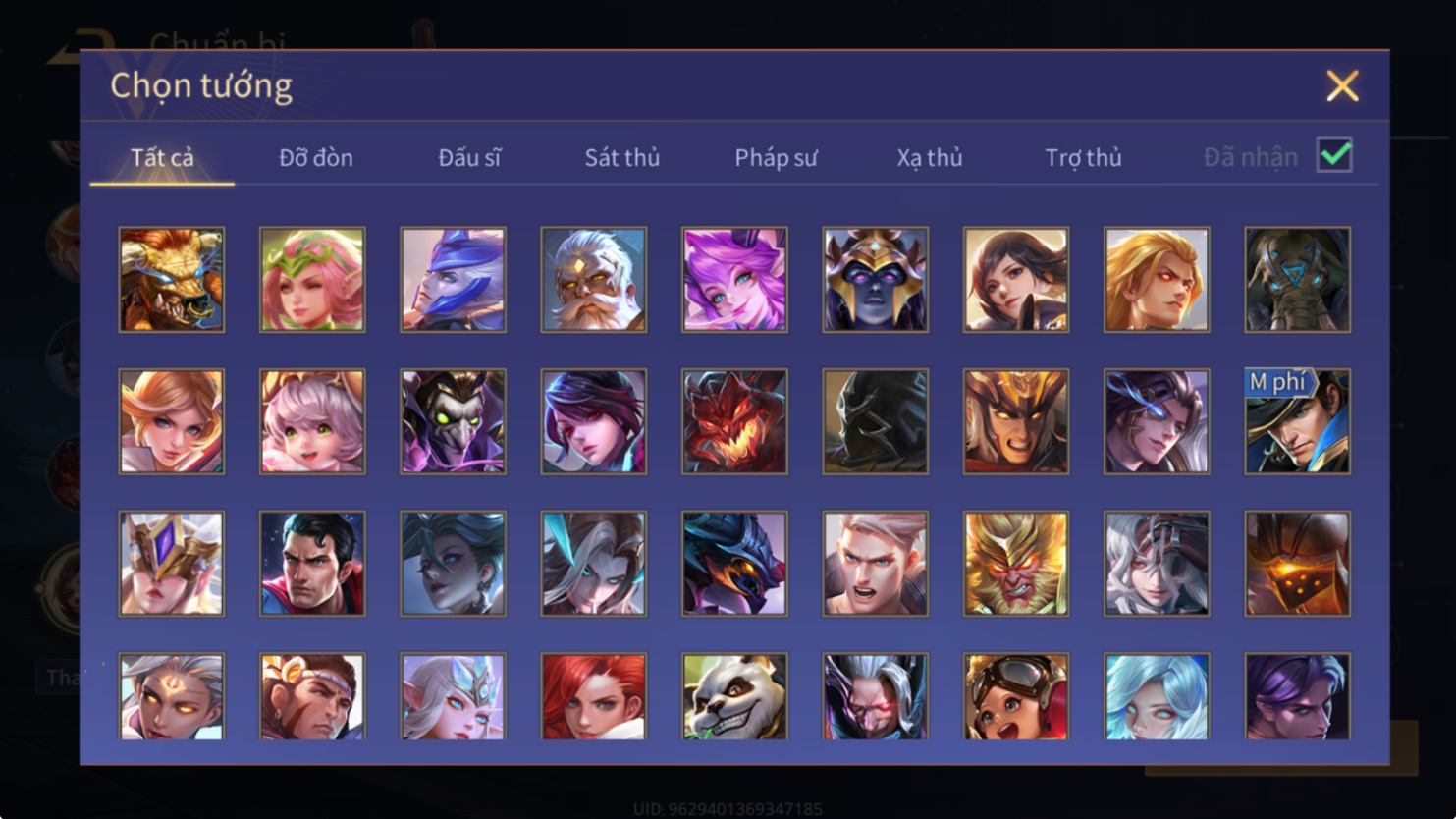Viewport: 1456px width, 819px height.
Task: Show the Xạ thủ heroes tab
Action: pos(930,157)
